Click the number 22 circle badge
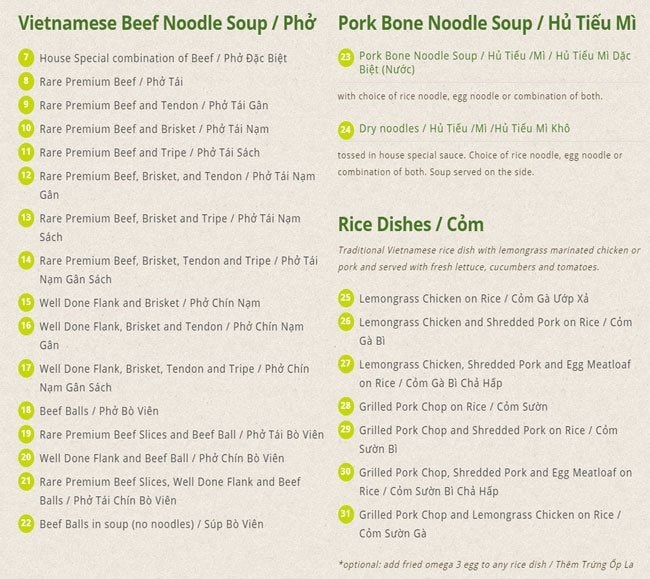Screen dimensions: 650x579 coord(26,523)
